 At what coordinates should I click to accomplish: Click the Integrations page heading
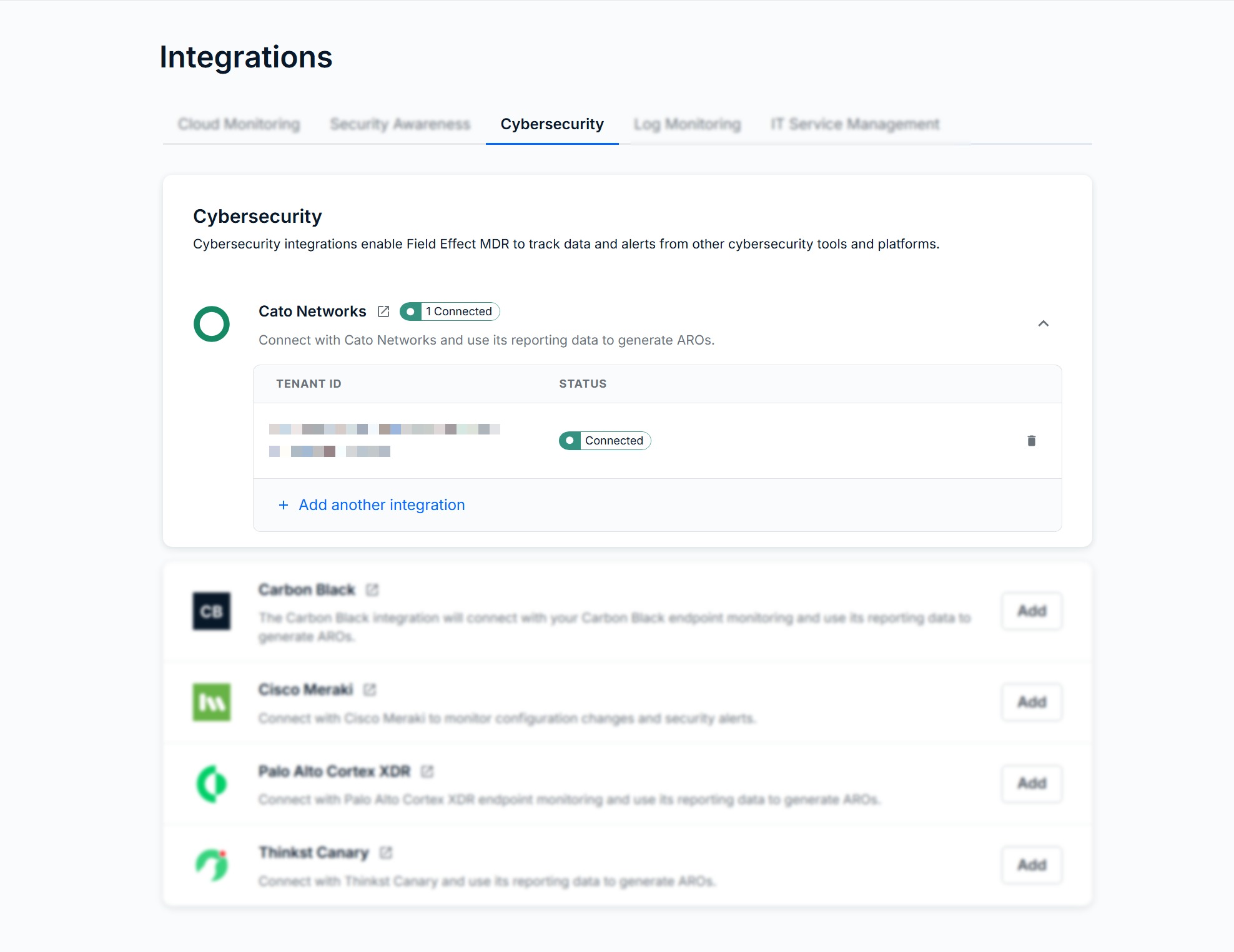246,57
